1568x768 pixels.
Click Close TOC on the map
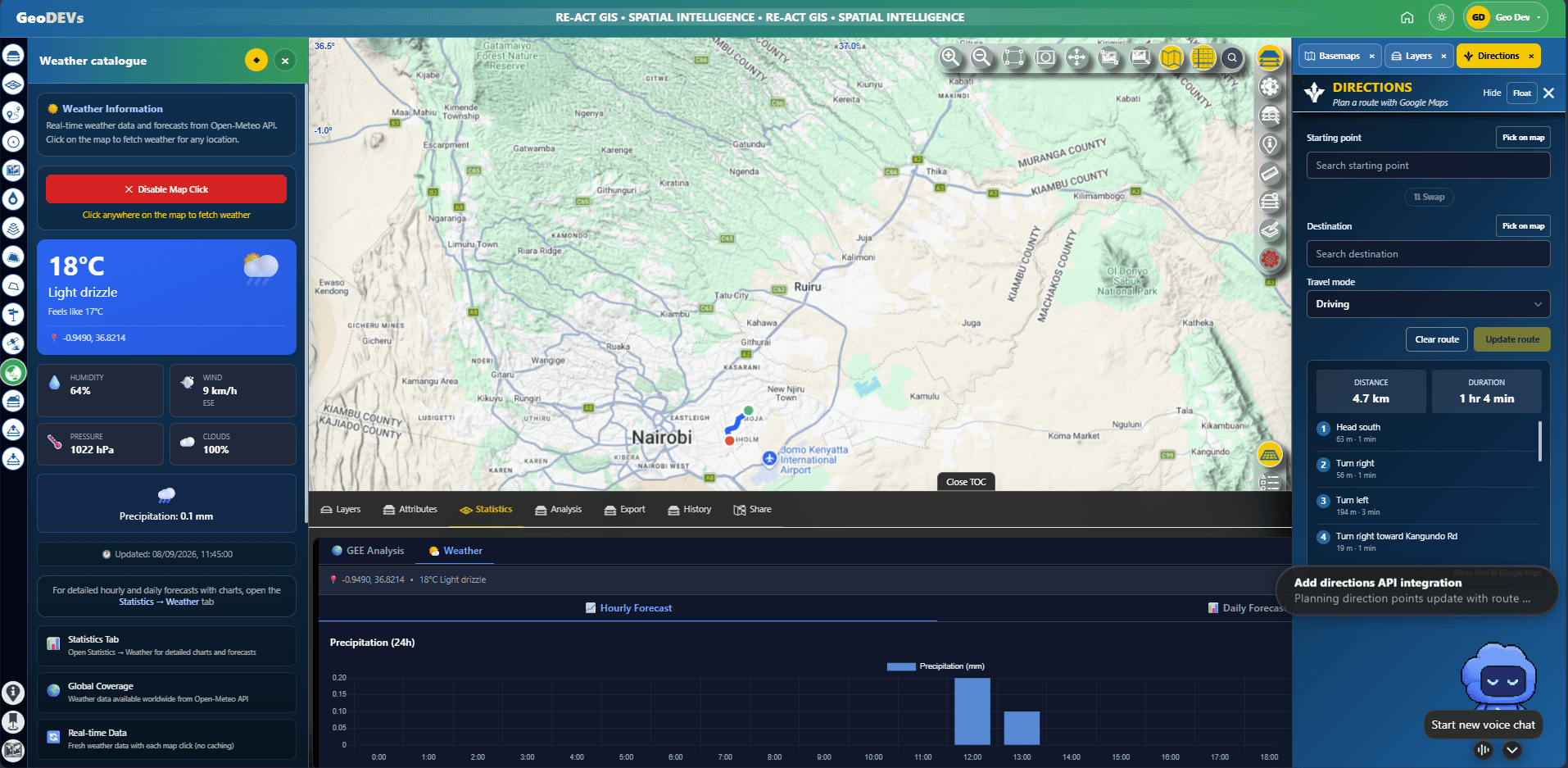tap(966, 482)
